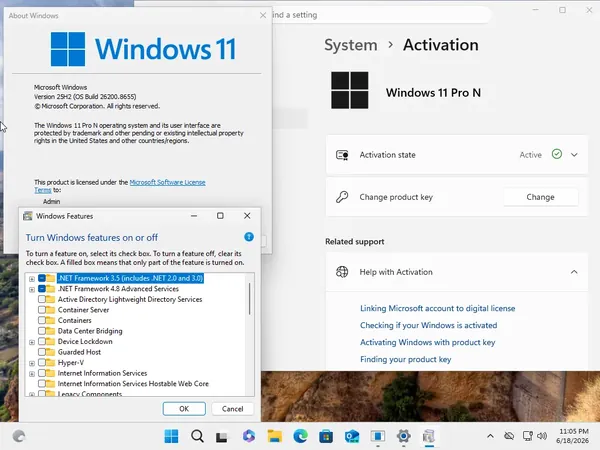Screen dimensions: 600x450
Task: Click the Help with Activation globe icon
Action: click(x=342, y=272)
